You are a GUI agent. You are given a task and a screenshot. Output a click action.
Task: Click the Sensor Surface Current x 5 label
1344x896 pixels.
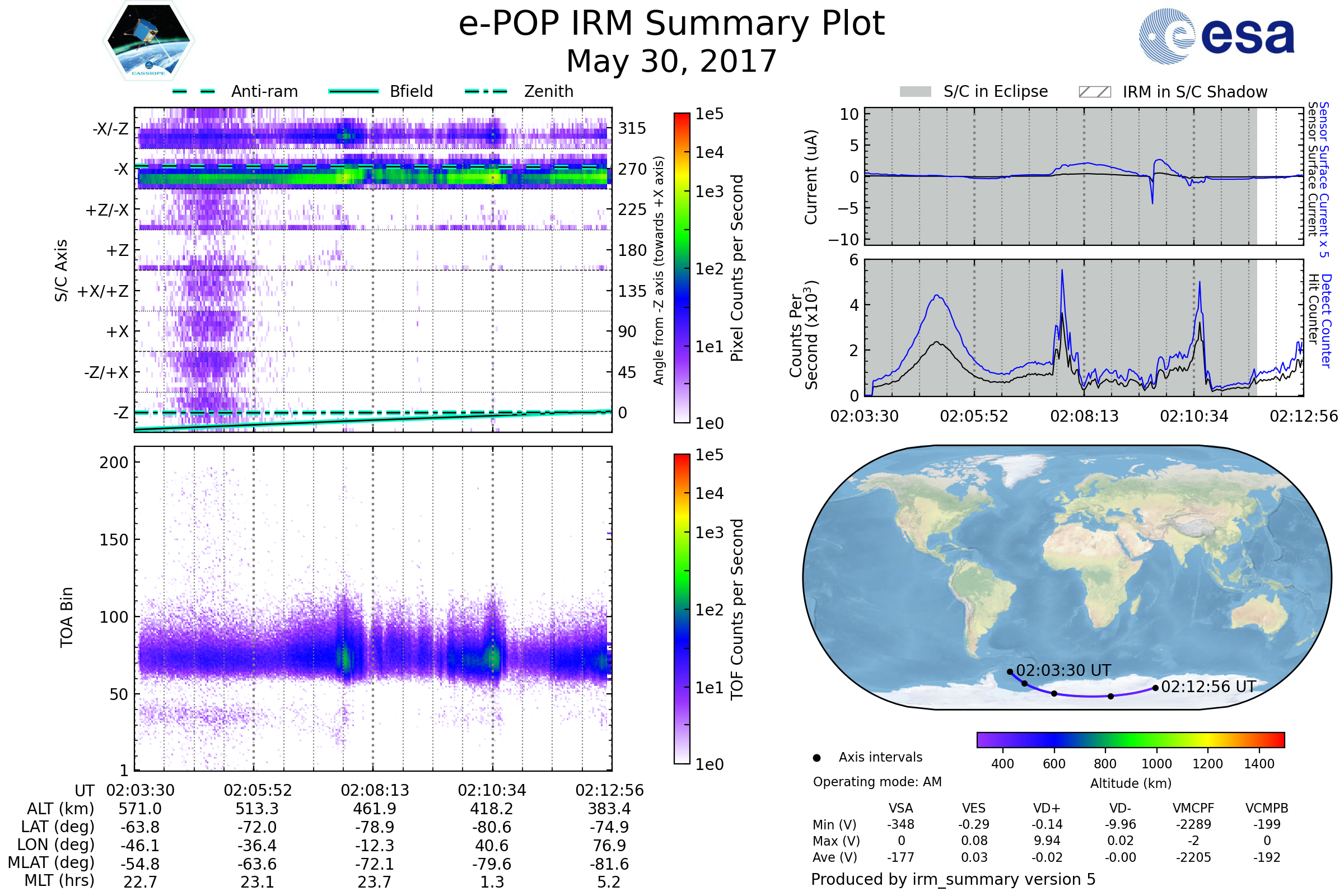click(1323, 179)
